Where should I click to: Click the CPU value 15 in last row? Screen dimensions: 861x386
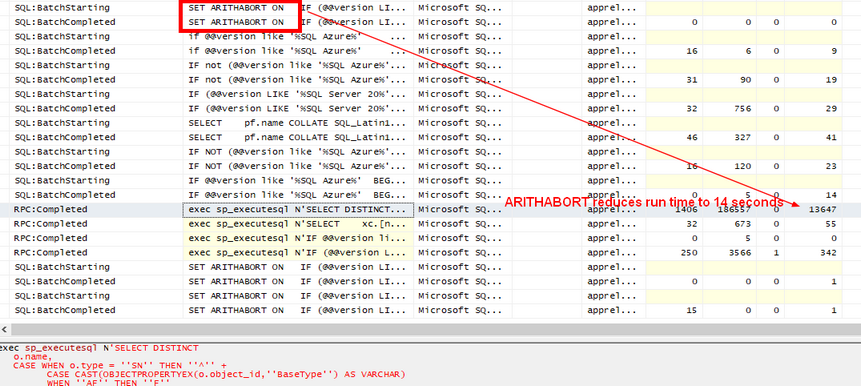(692, 310)
